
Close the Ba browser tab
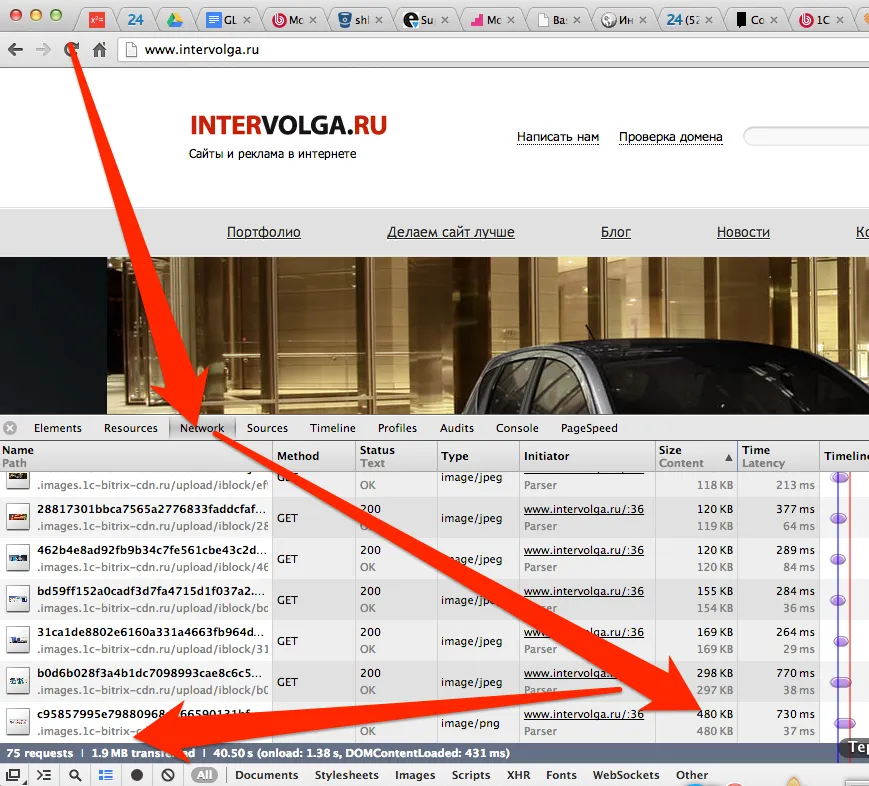(577, 20)
